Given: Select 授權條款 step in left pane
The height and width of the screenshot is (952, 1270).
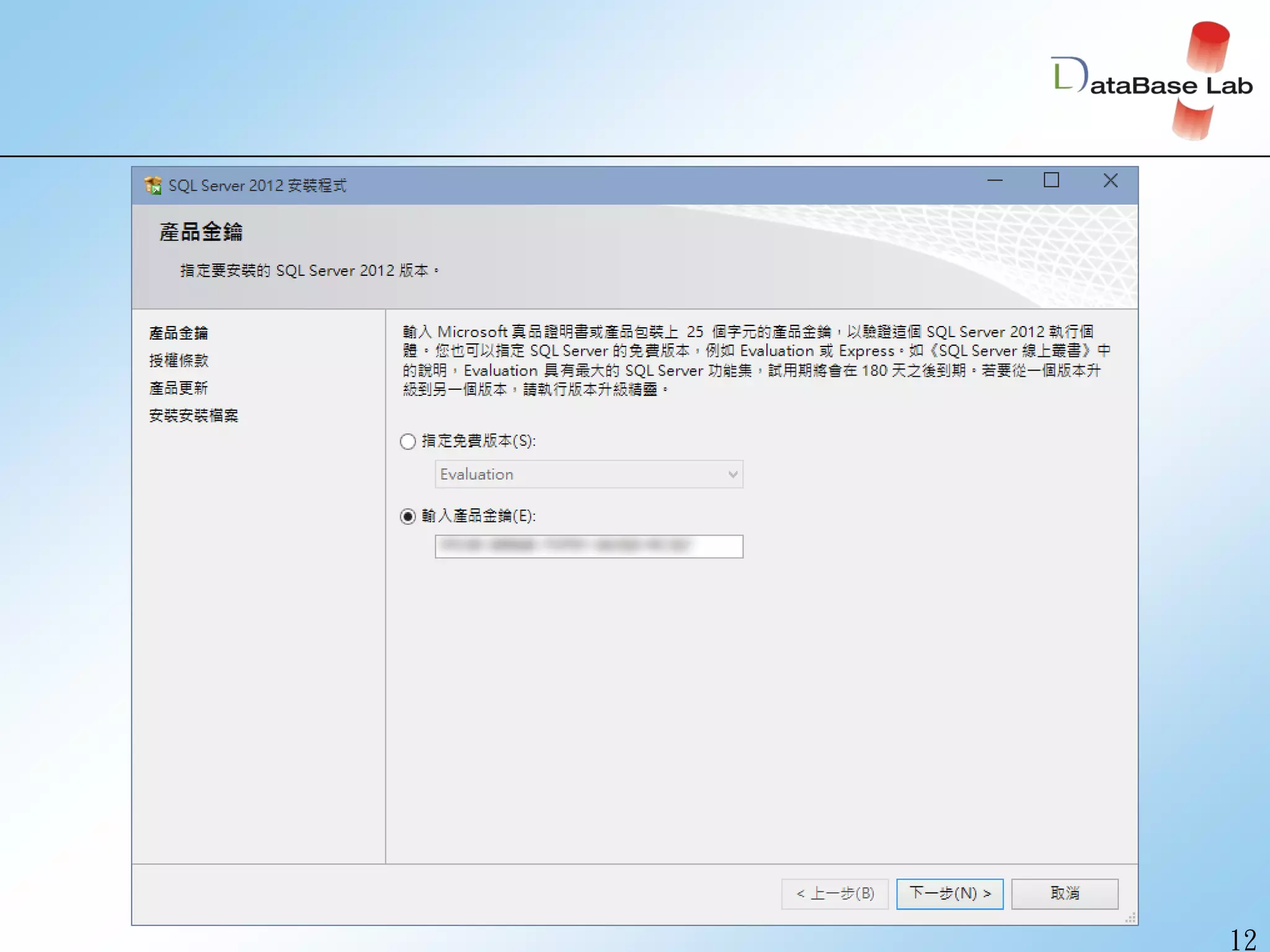Looking at the screenshot, I should coord(179,361).
